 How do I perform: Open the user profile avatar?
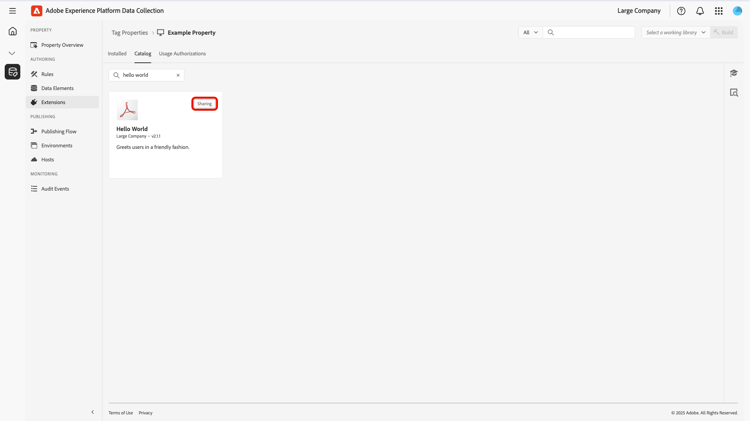point(737,11)
